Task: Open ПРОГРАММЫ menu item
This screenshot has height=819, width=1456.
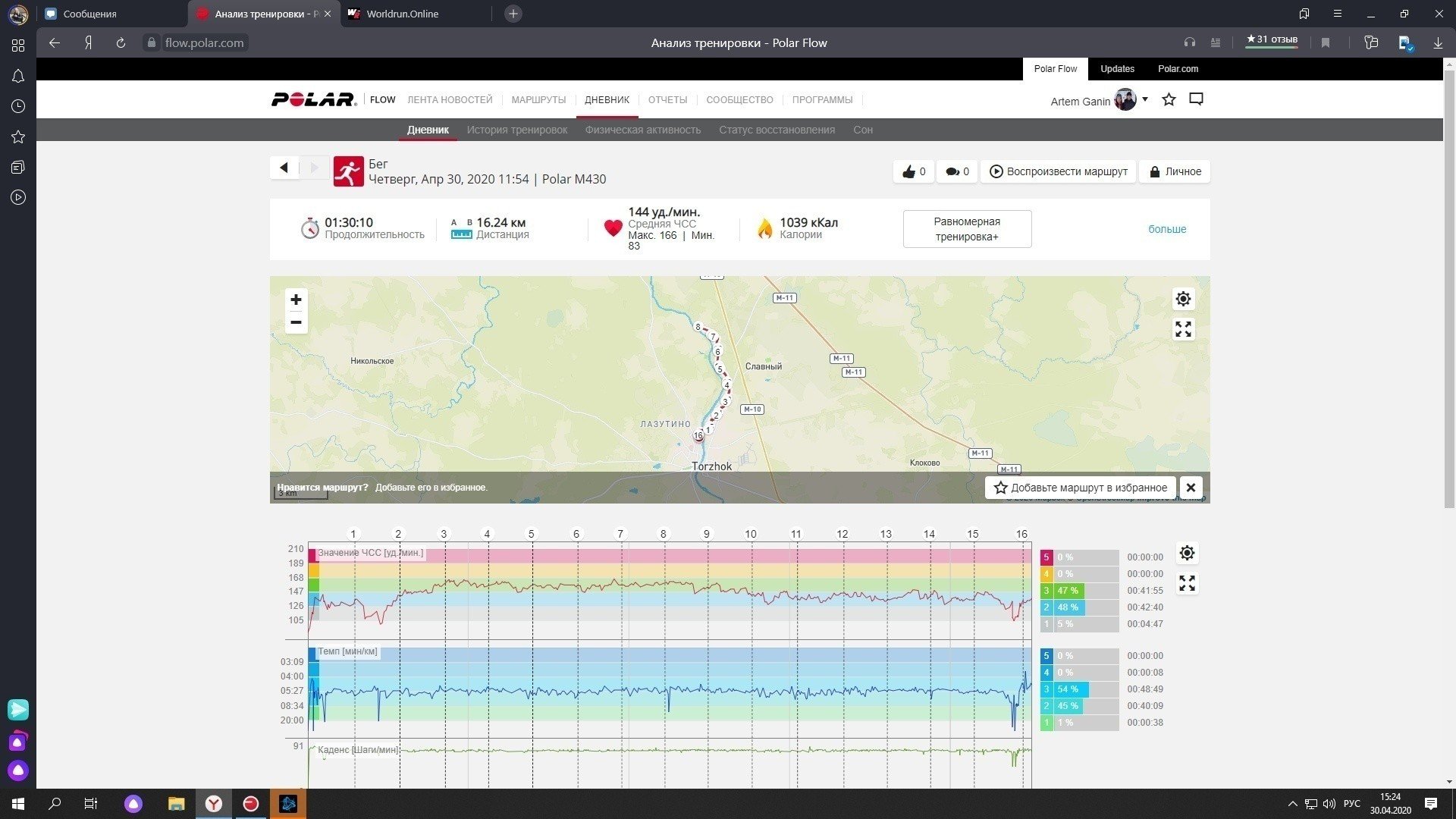Action: point(822,100)
